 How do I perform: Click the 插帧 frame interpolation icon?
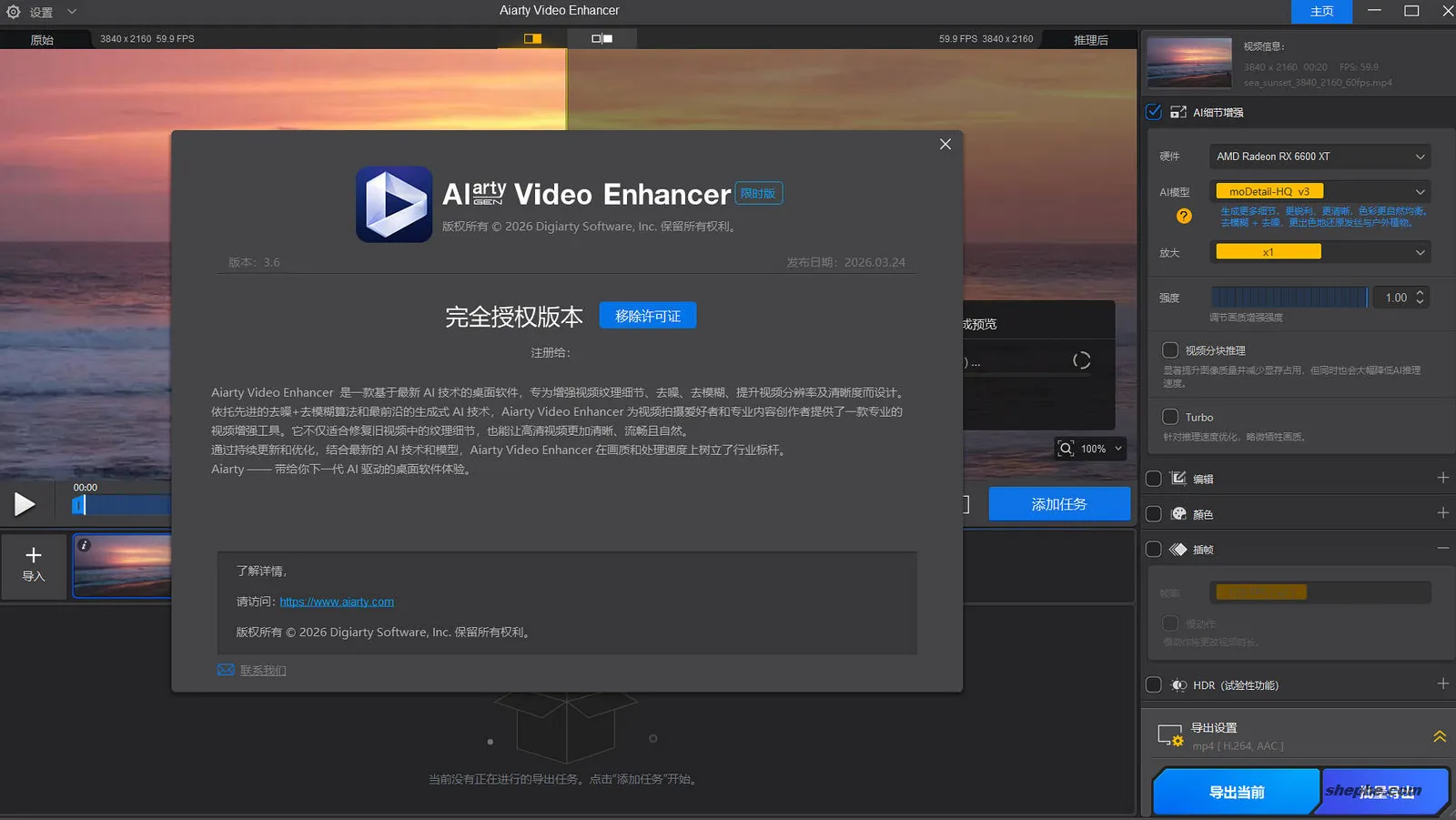pos(1178,549)
